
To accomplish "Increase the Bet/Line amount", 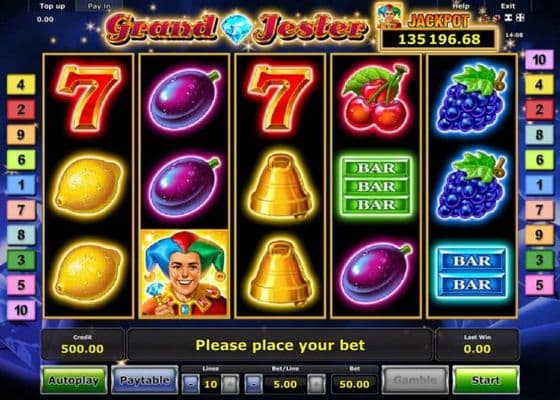I will tap(316, 384).
